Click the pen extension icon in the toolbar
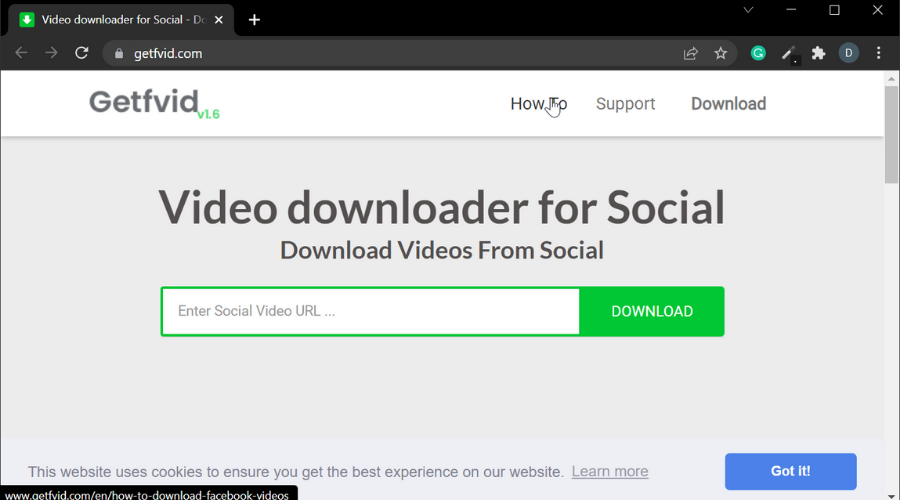Screen dimensions: 900x500 (x=789, y=54)
